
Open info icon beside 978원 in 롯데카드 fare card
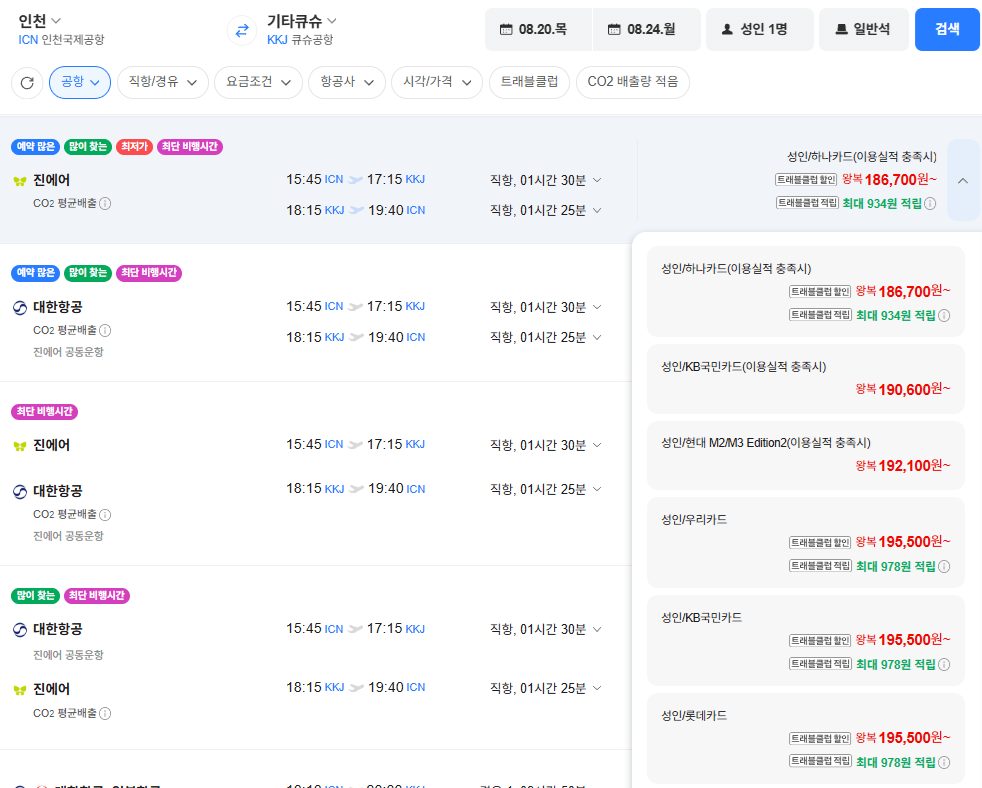(944, 762)
